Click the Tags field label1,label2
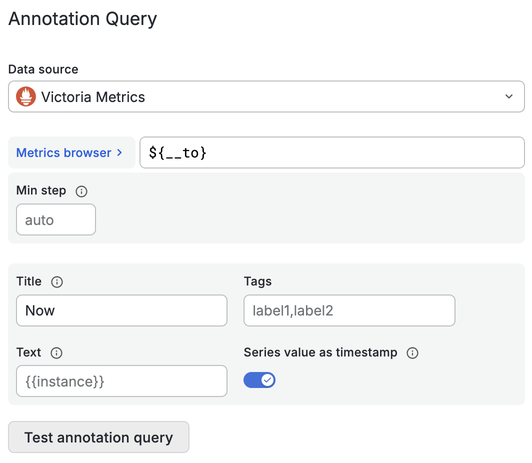The height and width of the screenshot is (463, 532). [x=349, y=311]
